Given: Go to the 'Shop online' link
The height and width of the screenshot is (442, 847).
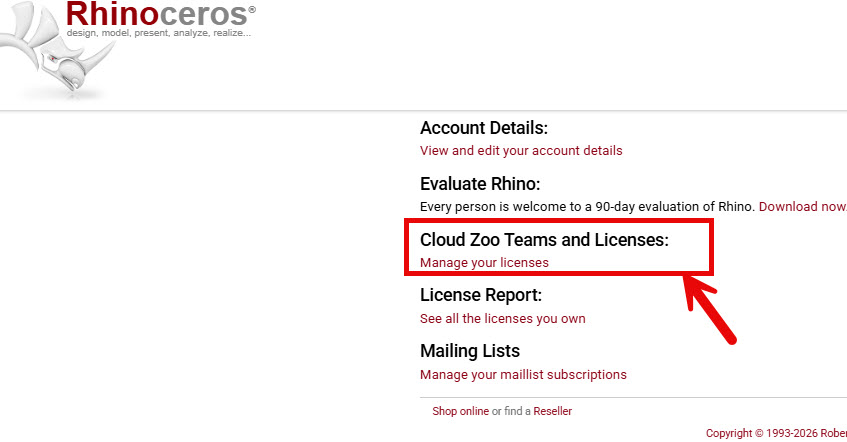Looking at the screenshot, I should (x=460, y=411).
